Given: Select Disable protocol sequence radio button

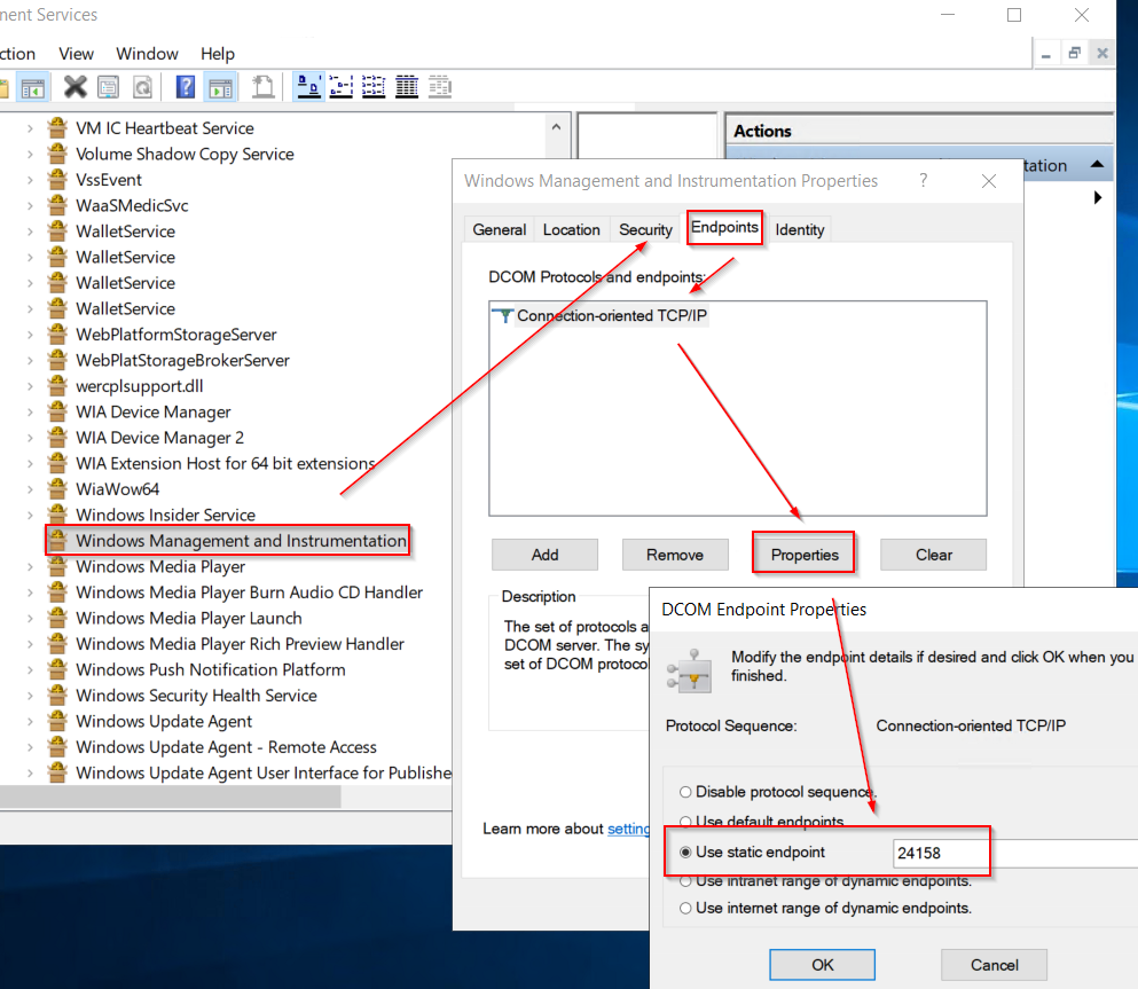Looking at the screenshot, I should coord(685,792).
